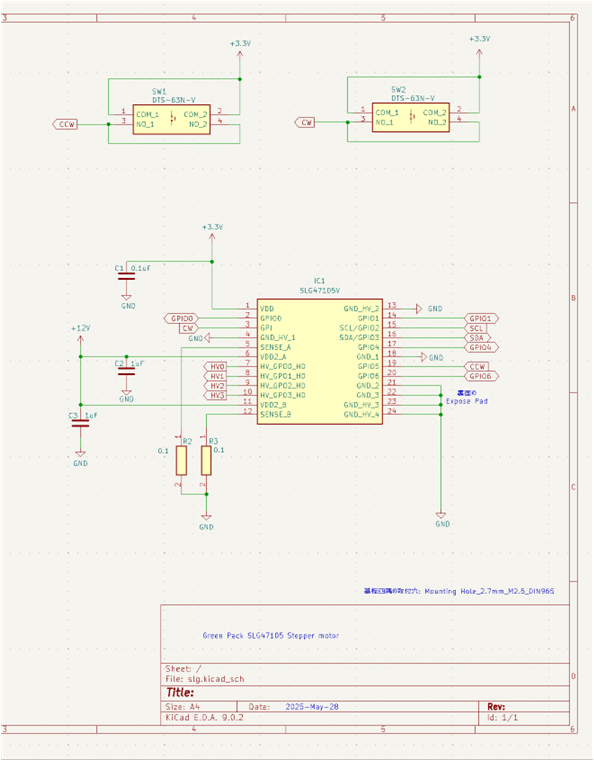
Task: Click the HV_GPO0_HD pin name inside IC1
Action: pyautogui.click(x=283, y=367)
